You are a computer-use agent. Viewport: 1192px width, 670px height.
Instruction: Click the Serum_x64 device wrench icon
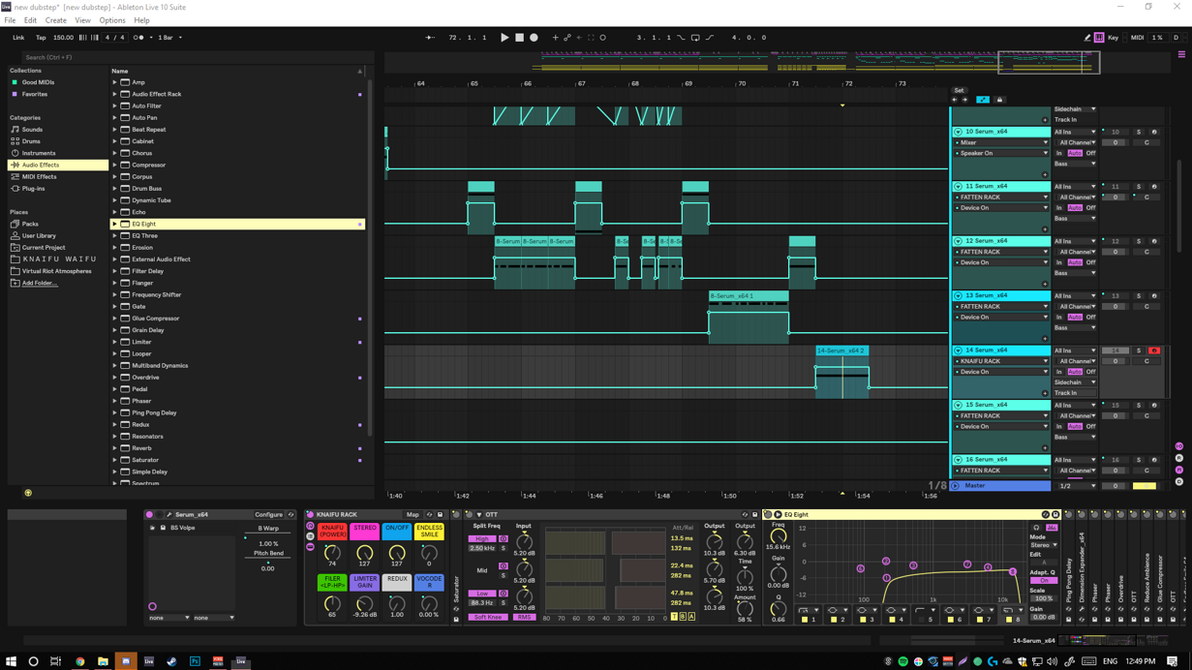click(169, 515)
